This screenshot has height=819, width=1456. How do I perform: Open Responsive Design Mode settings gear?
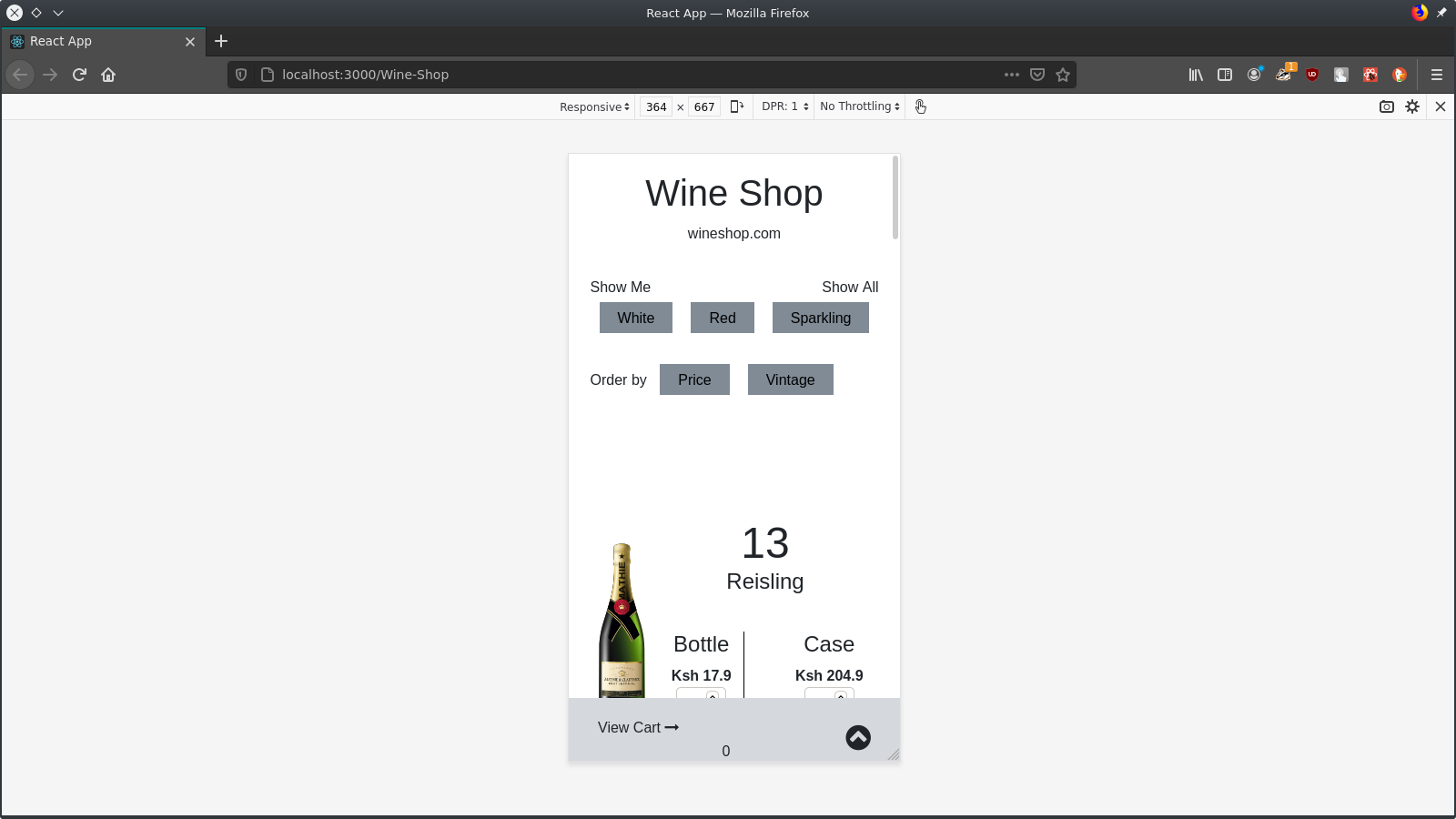tap(1412, 106)
